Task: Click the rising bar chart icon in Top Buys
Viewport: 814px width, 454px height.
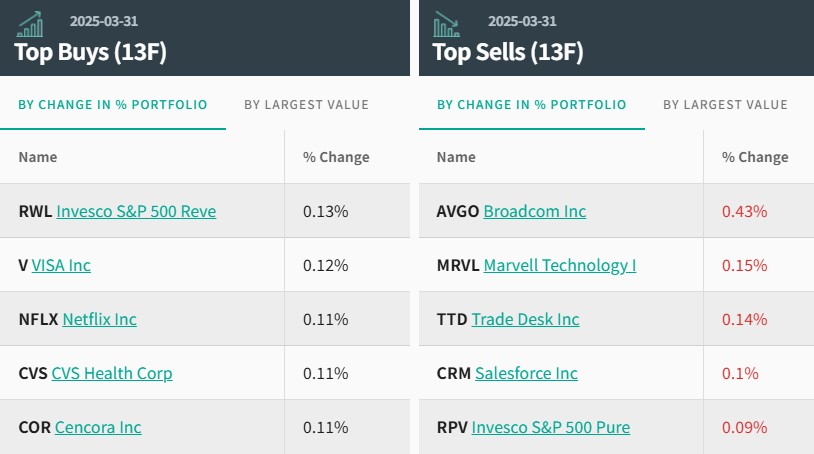Action: (30, 24)
